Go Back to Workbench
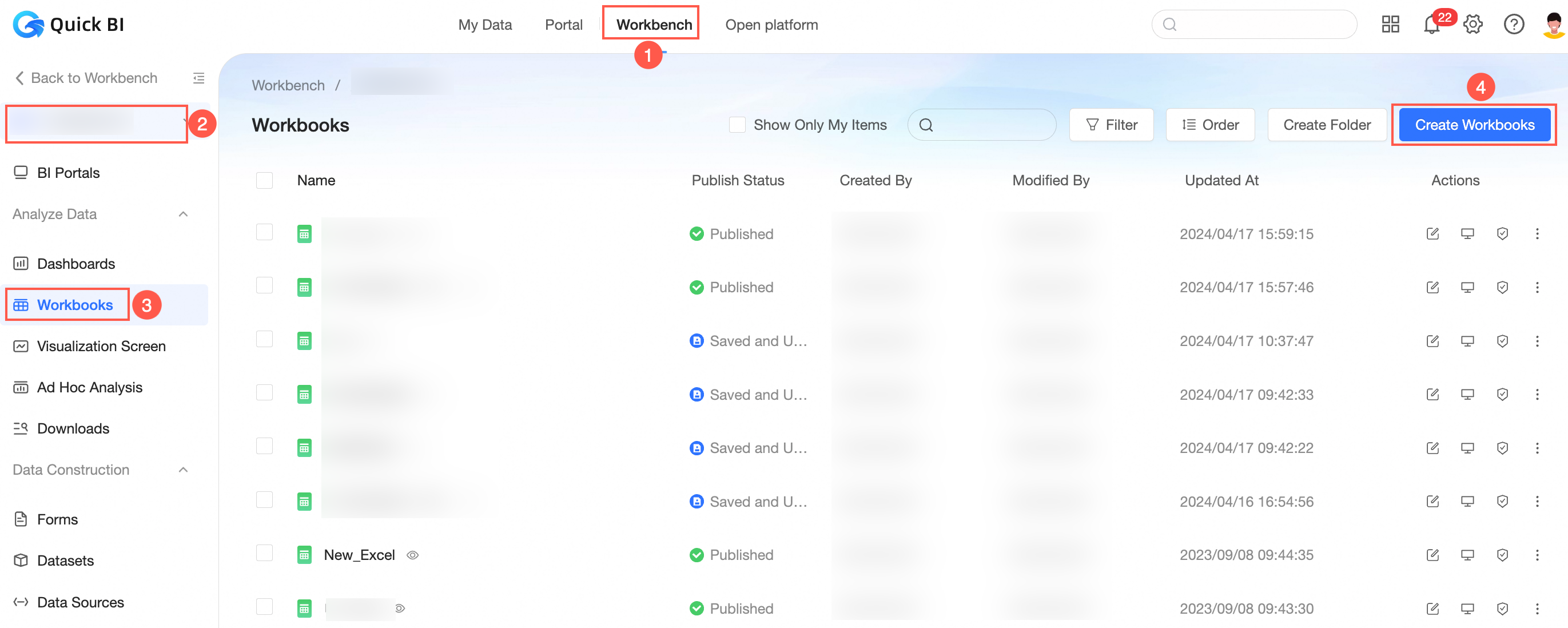The width and height of the screenshot is (1568, 628). (86, 78)
